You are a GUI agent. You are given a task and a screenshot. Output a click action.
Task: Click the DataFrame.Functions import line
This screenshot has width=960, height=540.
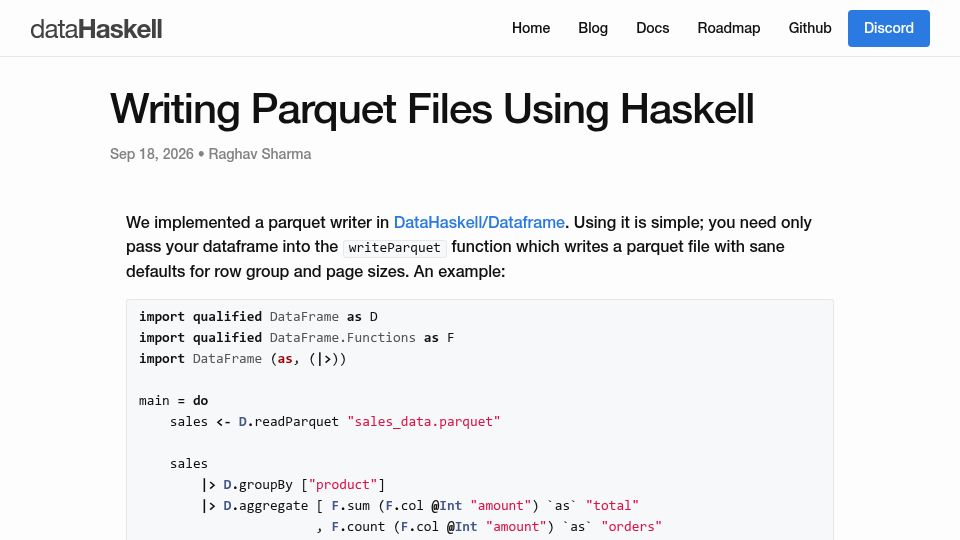point(296,337)
